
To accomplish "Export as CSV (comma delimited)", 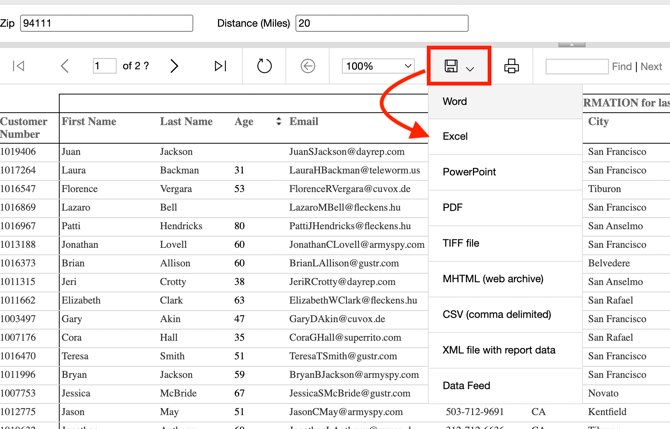I will [497, 314].
